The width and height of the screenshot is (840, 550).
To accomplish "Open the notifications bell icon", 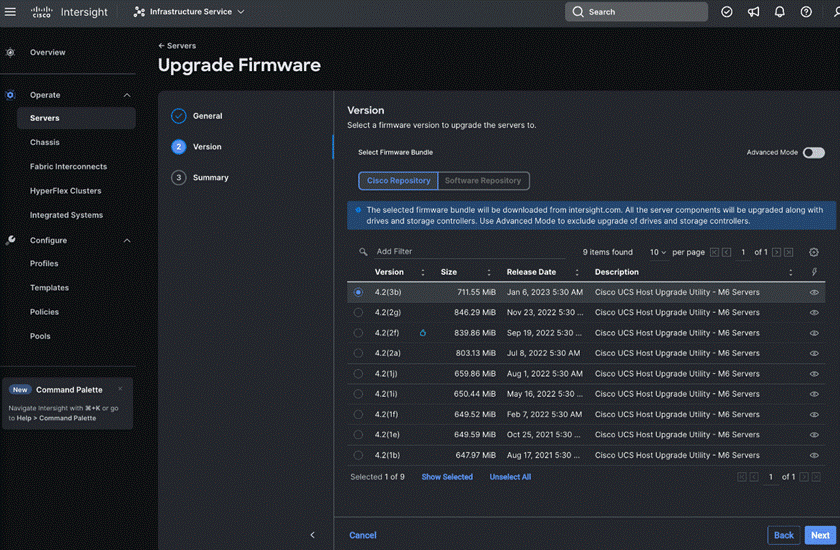I will pos(779,12).
